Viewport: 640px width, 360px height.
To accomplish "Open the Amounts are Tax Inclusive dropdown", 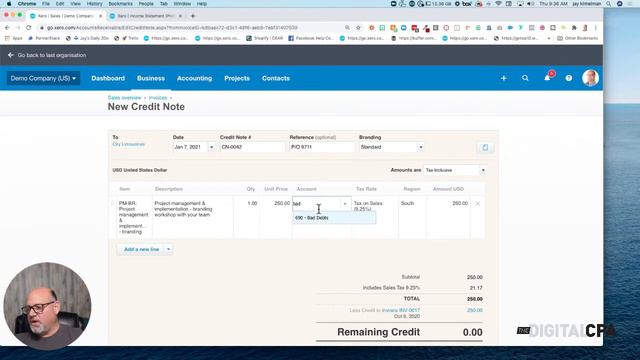I will (483, 170).
